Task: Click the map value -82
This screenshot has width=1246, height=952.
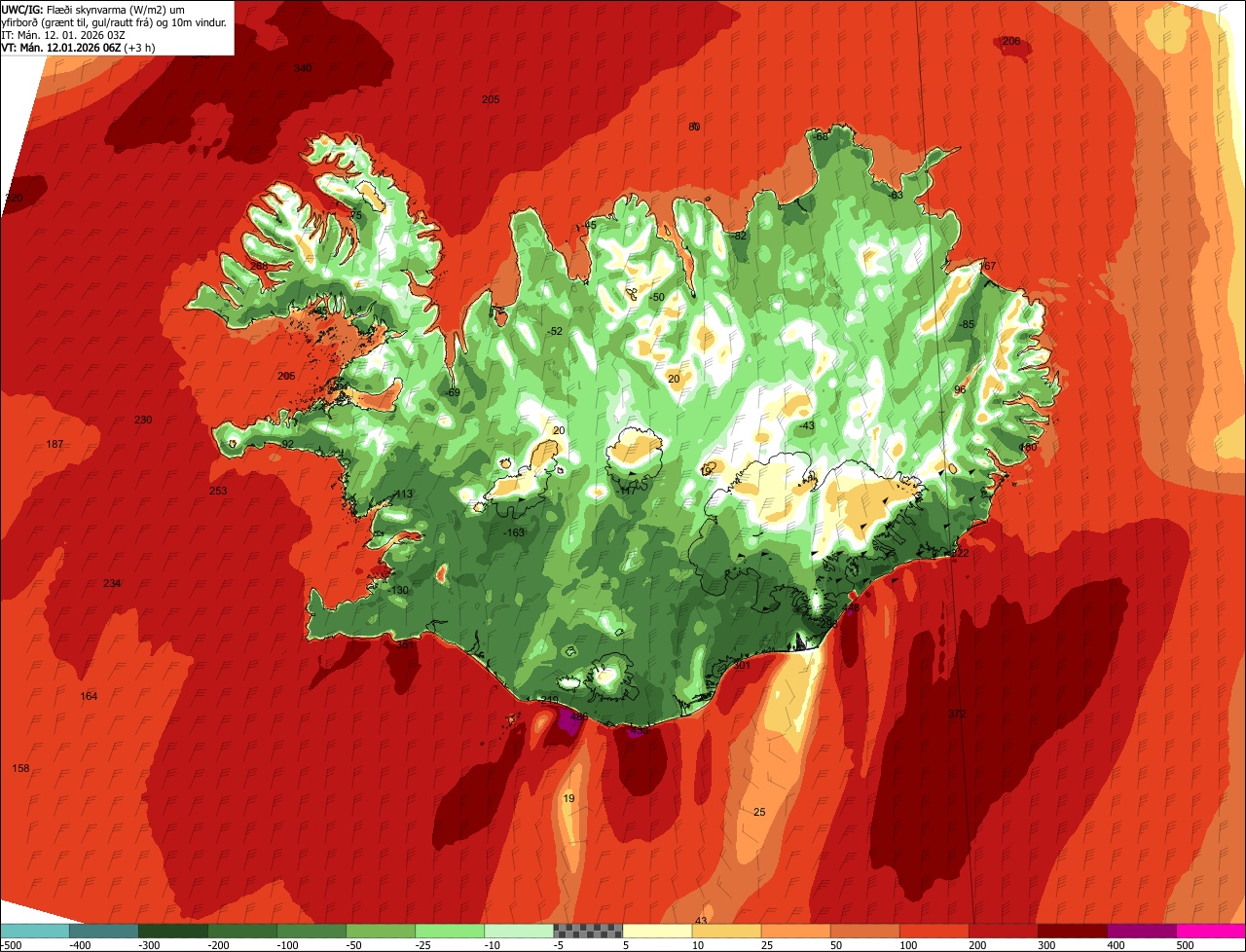Action: [740, 236]
